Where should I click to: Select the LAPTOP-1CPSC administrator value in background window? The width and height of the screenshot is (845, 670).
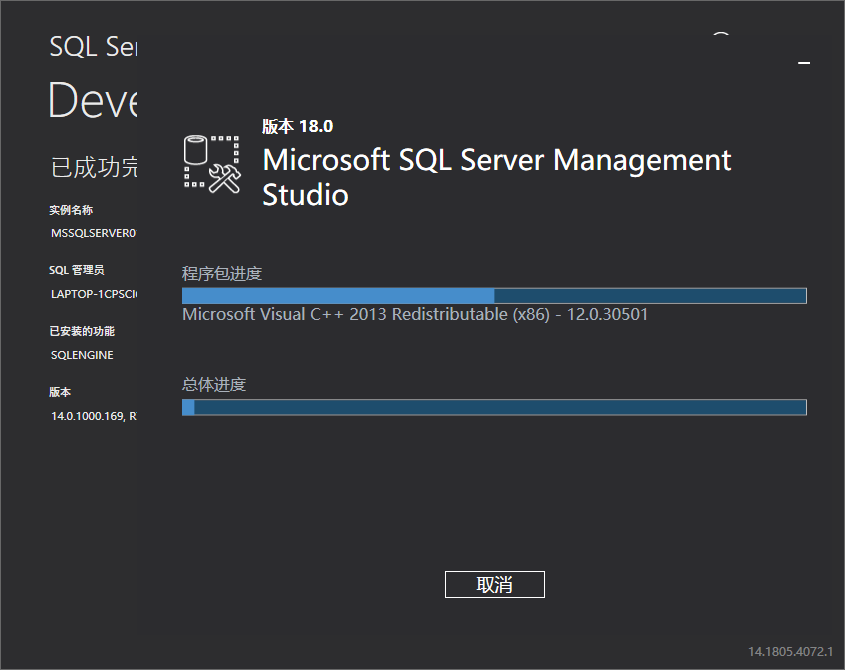point(94,294)
